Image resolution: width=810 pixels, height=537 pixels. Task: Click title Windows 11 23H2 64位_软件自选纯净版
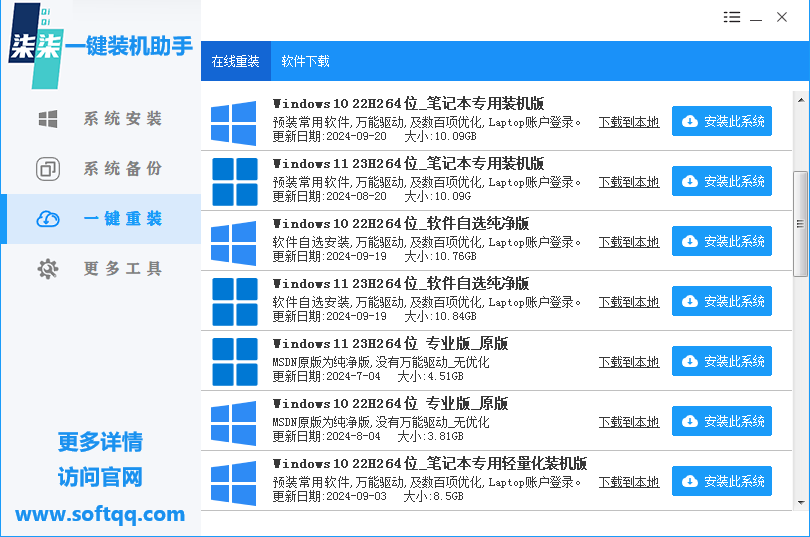(401, 283)
